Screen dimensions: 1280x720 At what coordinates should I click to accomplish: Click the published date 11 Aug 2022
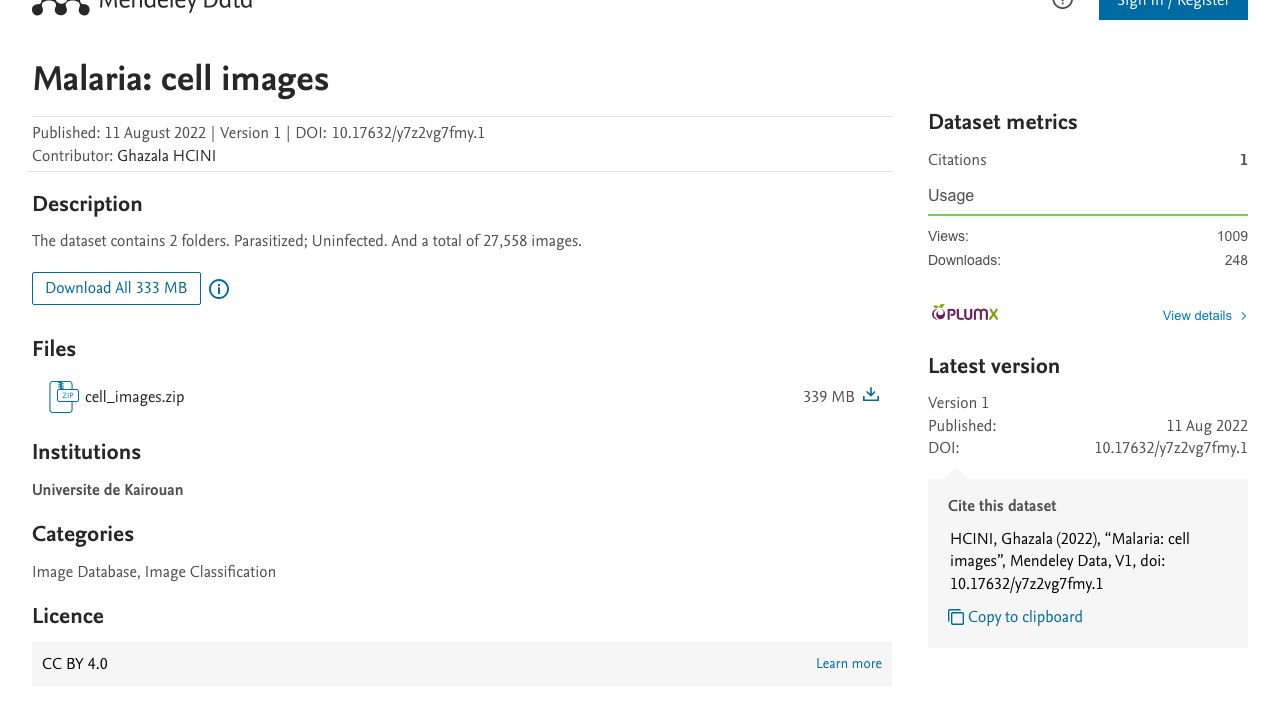click(1207, 426)
